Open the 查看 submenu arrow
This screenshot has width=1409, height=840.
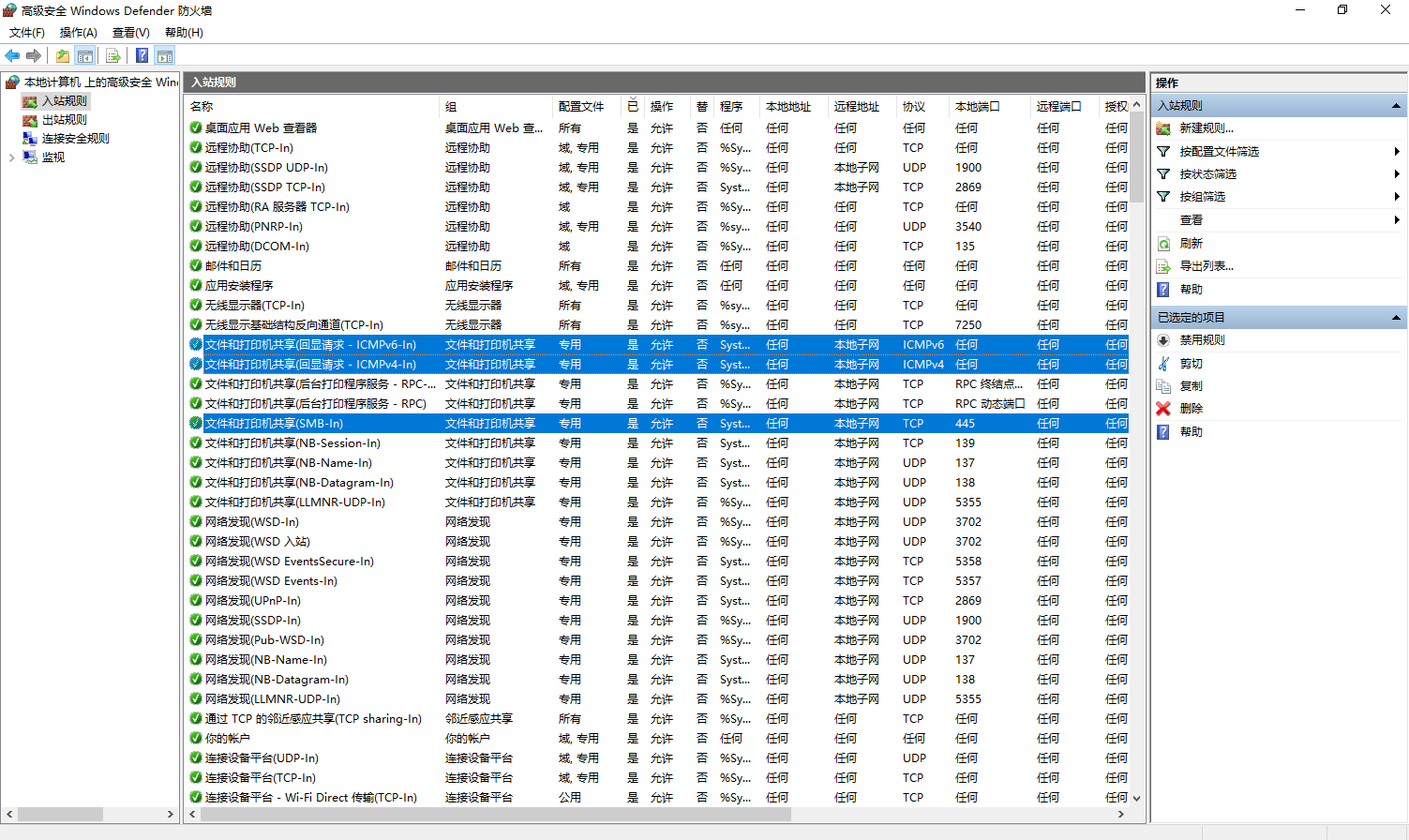click(x=1397, y=220)
